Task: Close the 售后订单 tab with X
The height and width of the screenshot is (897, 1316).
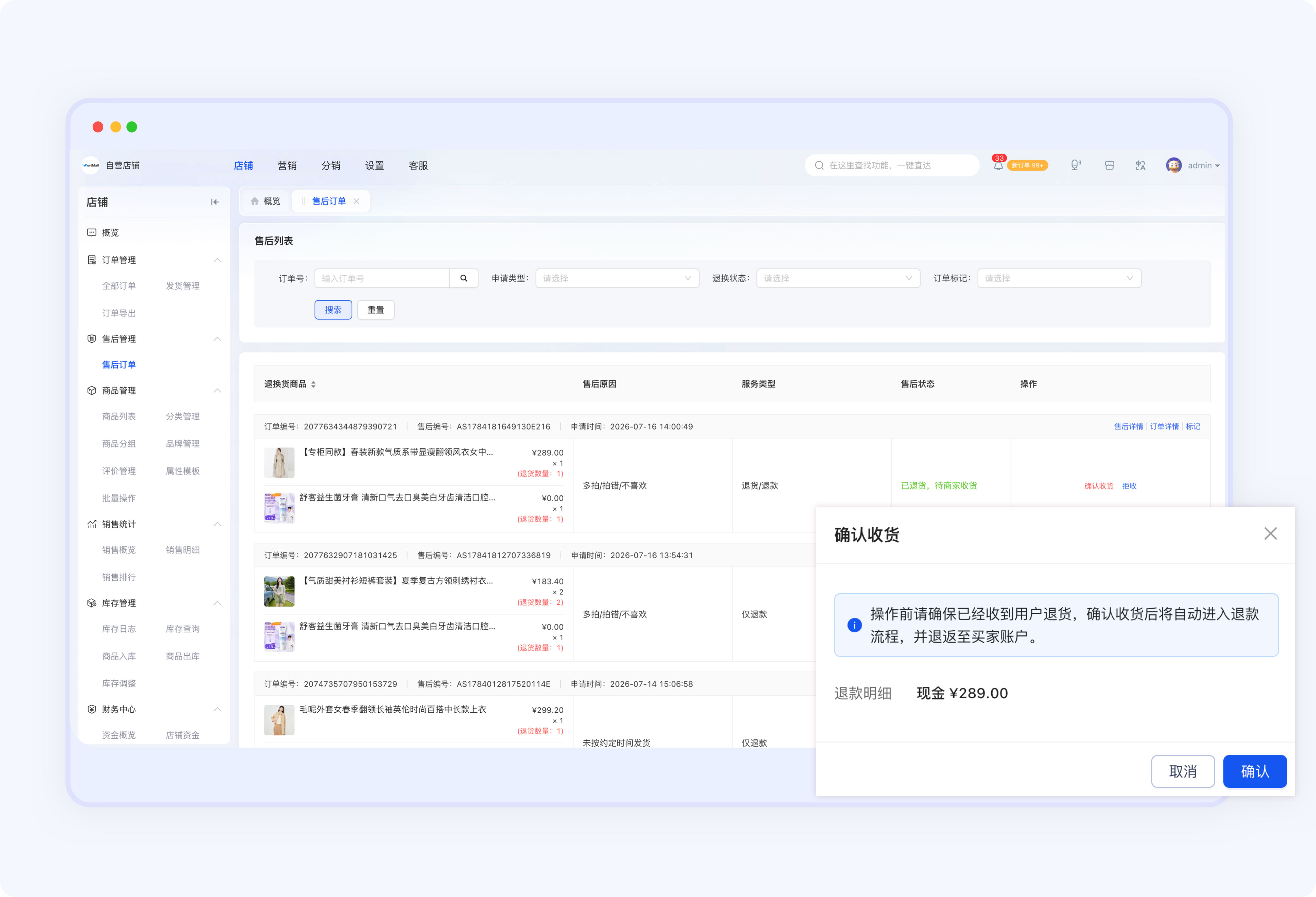Action: pos(356,201)
